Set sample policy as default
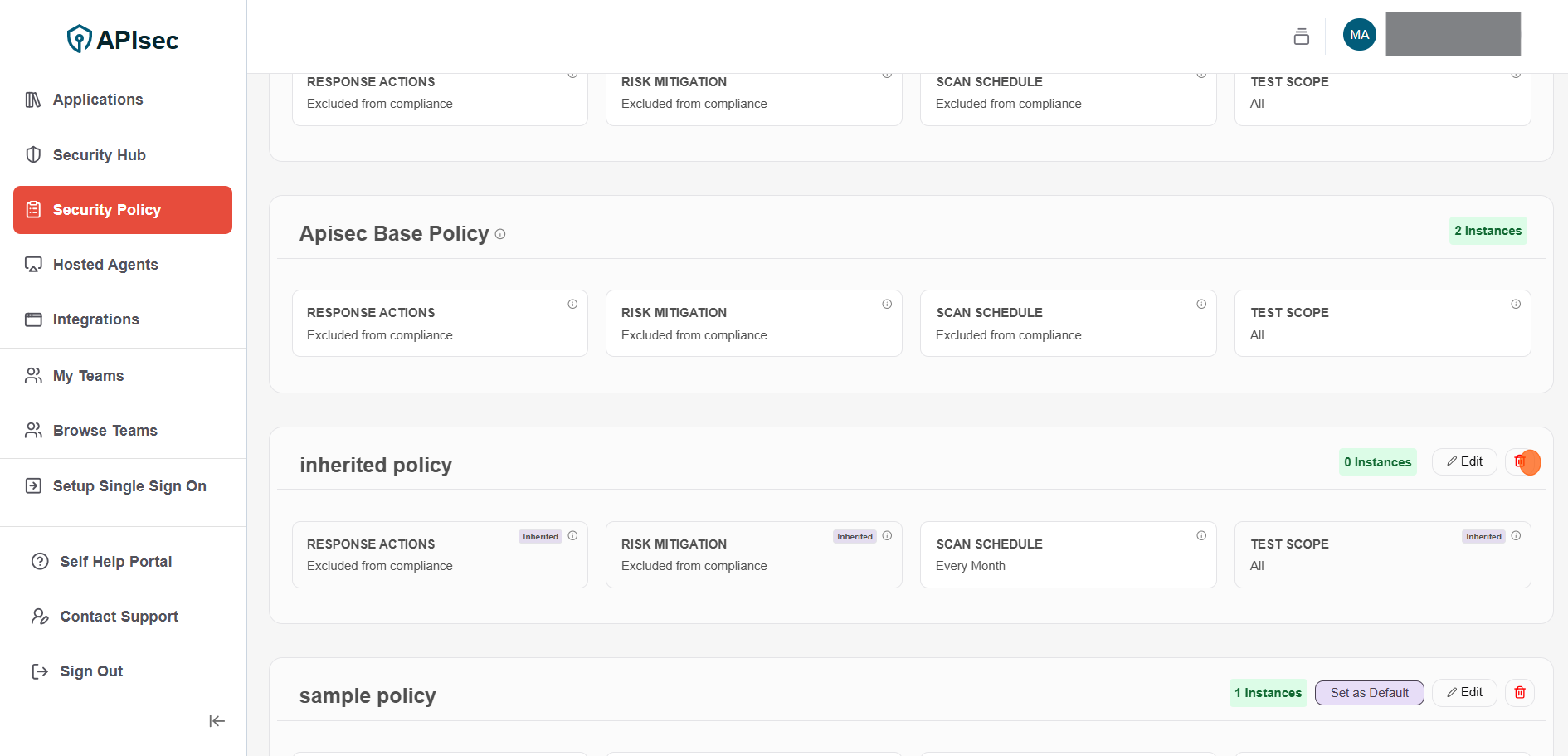Image resolution: width=1568 pixels, height=756 pixels. (1369, 693)
